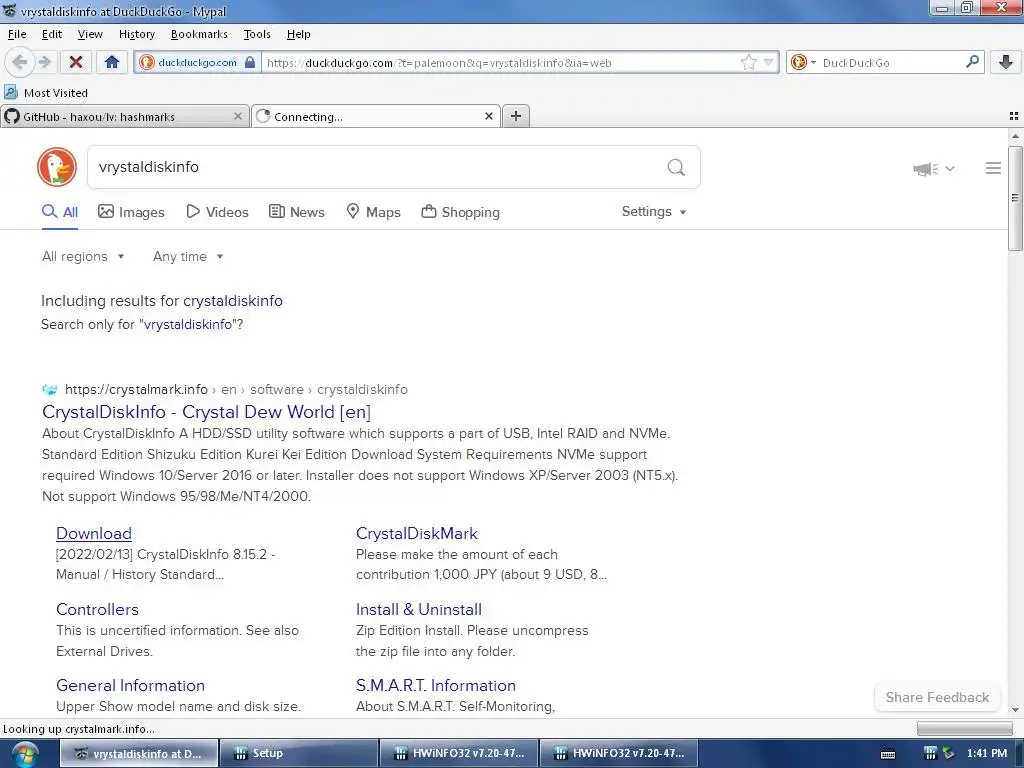Open the Tools menu
Image resolution: width=1024 pixels, height=768 pixels.
coord(257,34)
